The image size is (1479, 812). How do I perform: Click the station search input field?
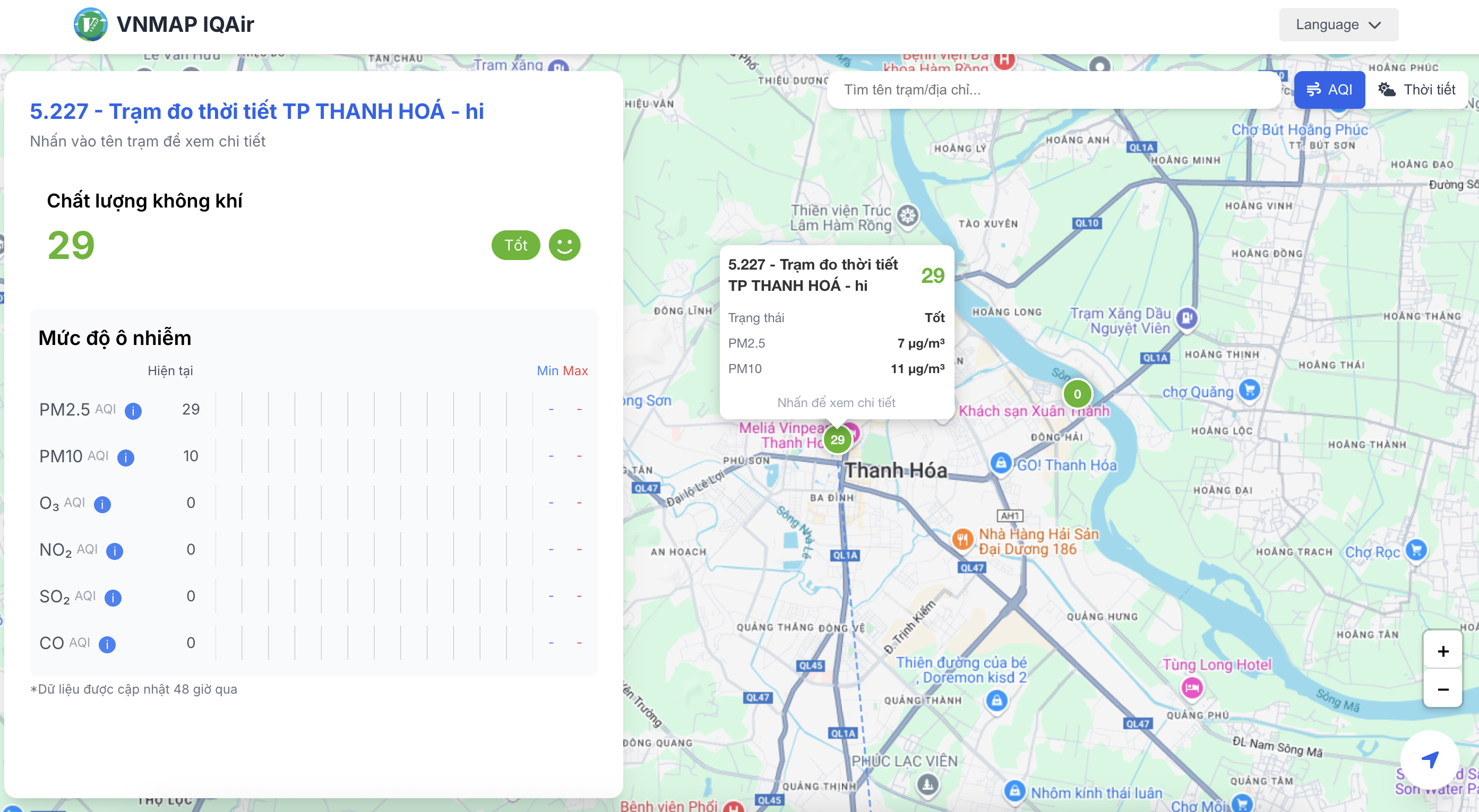[x=1054, y=90]
